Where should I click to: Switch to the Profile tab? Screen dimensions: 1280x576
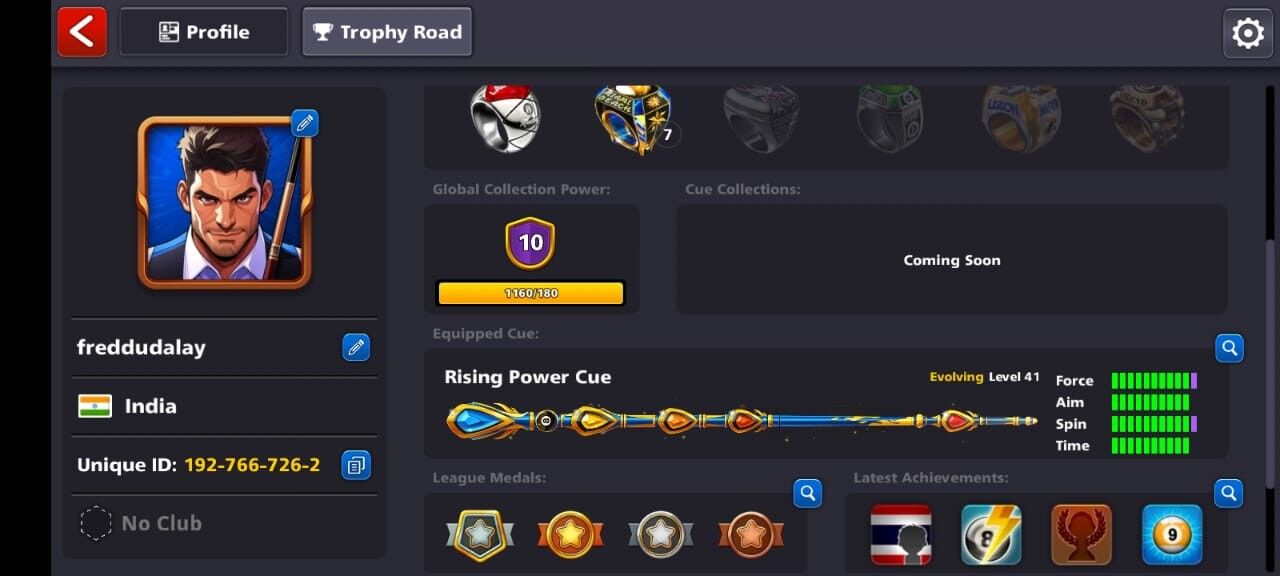point(204,32)
